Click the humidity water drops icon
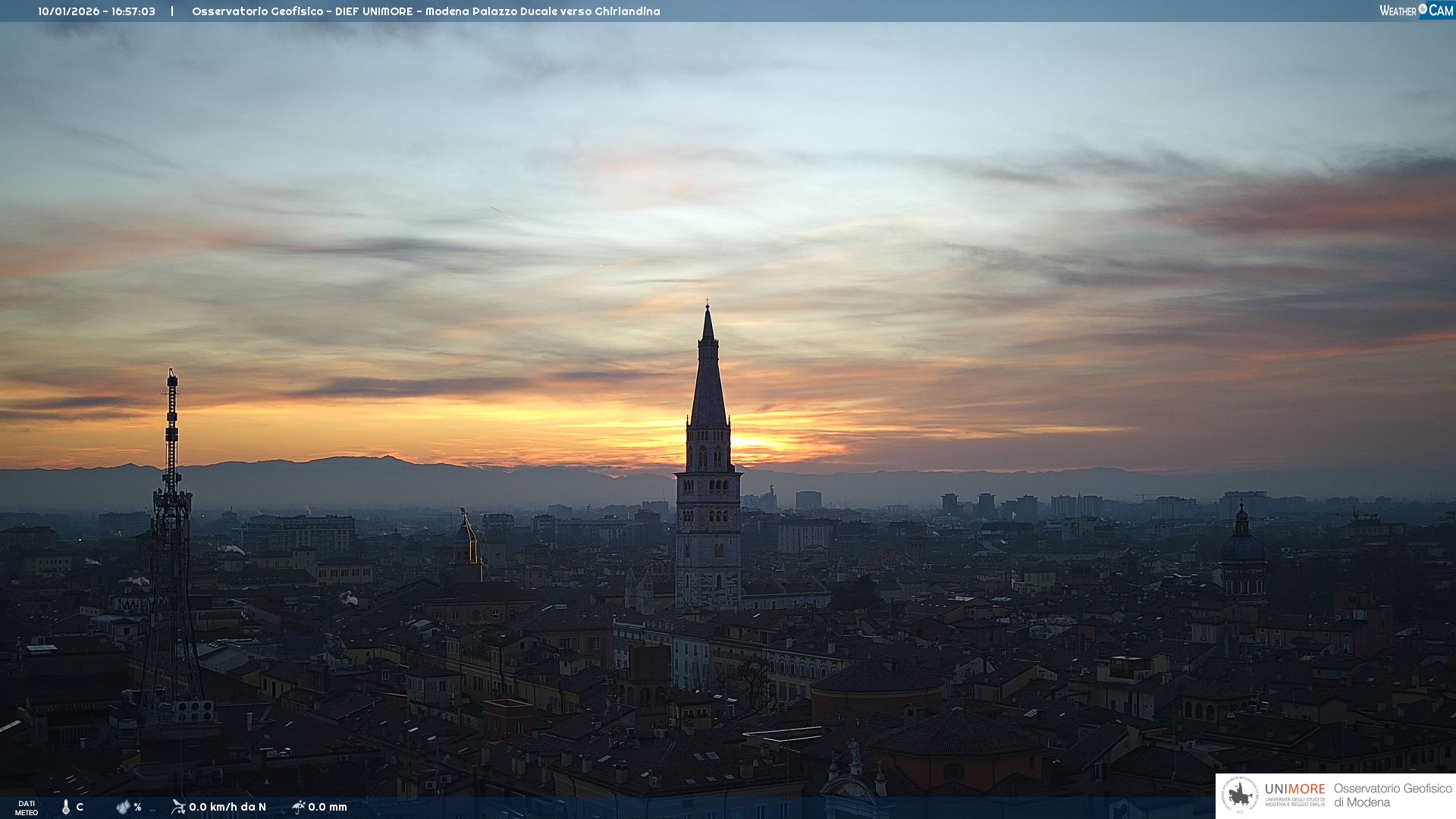 point(123,807)
